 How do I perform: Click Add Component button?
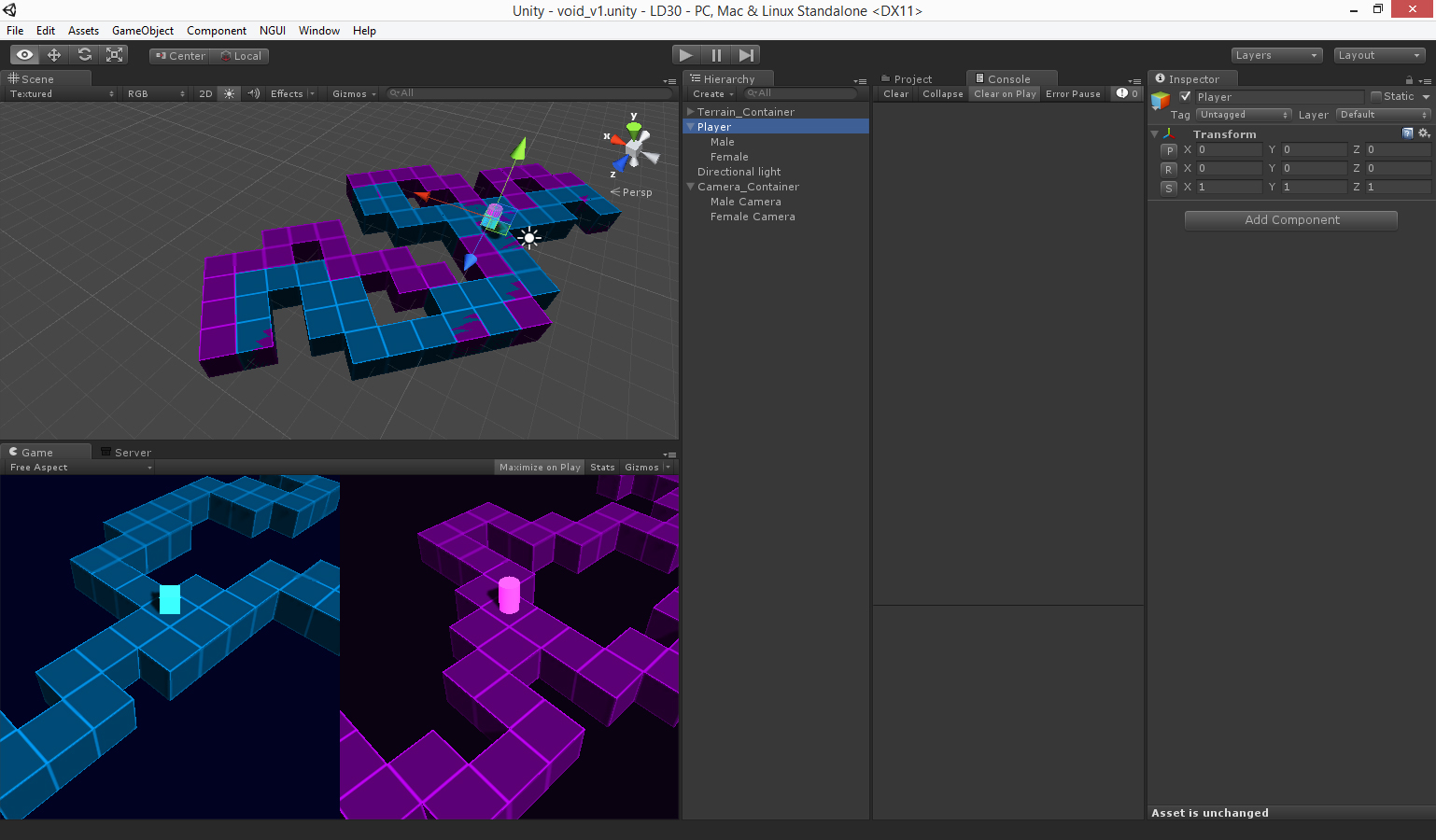coord(1291,220)
